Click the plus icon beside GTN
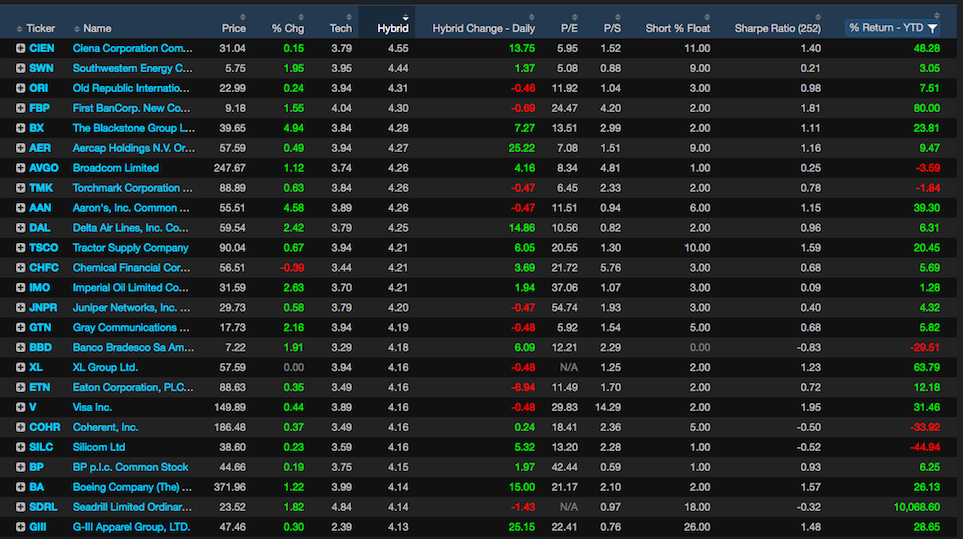The height and width of the screenshot is (539, 963). pos(20,328)
